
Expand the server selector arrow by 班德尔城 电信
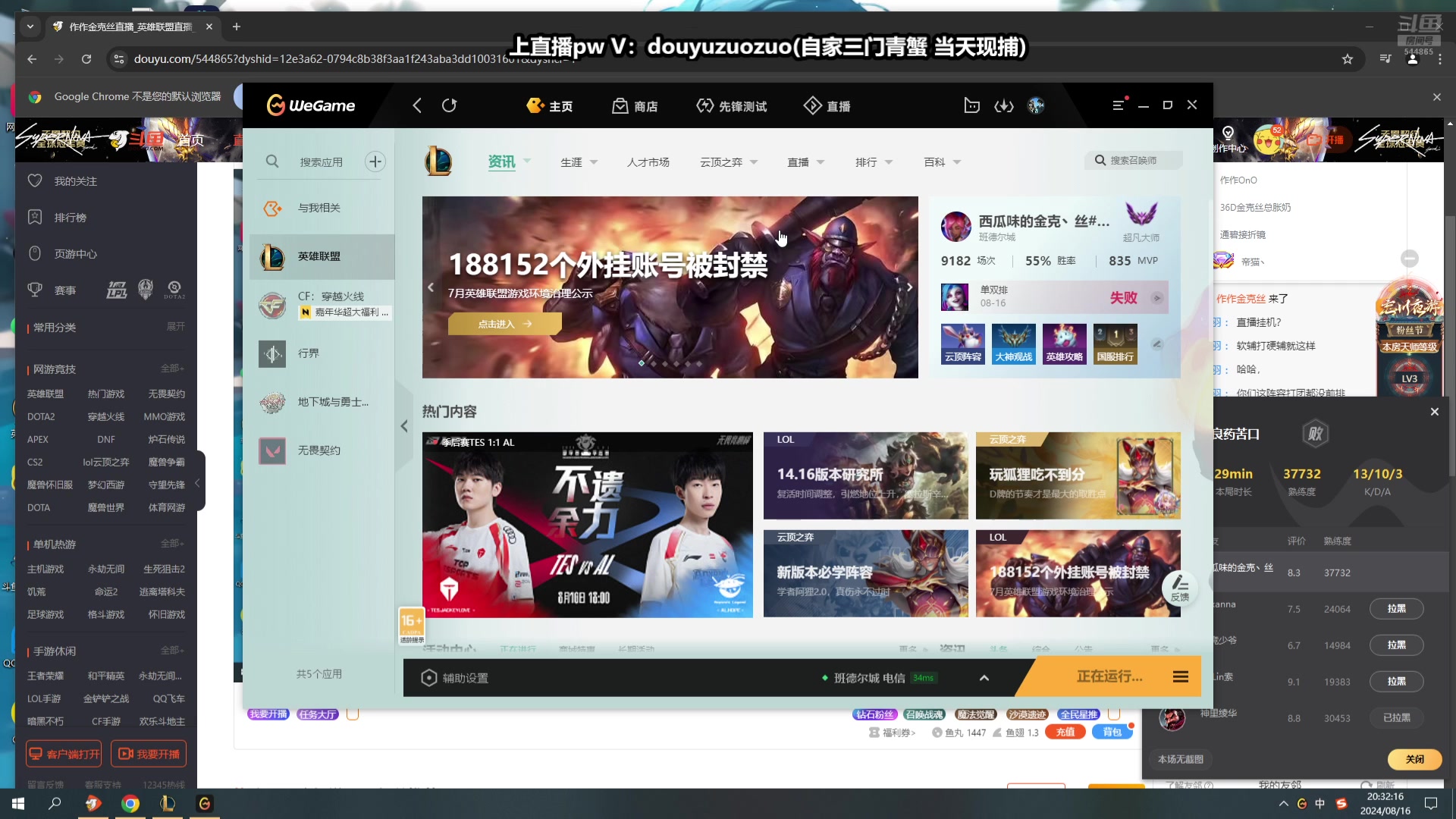point(984,678)
